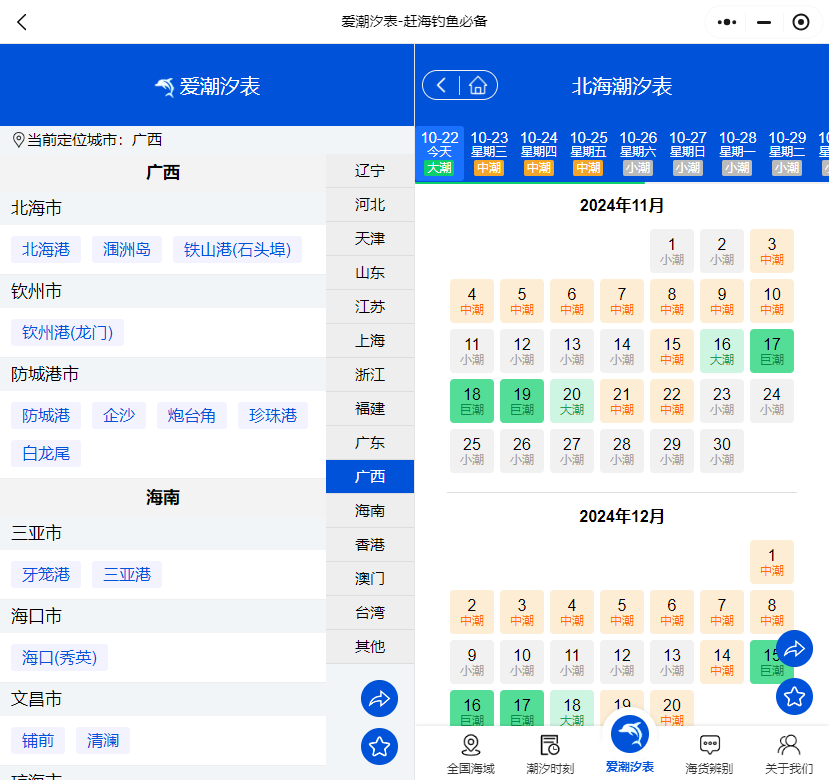Screen dimensions: 829x780
Task: Select November 1 小潮 calendar day
Action: [672, 251]
